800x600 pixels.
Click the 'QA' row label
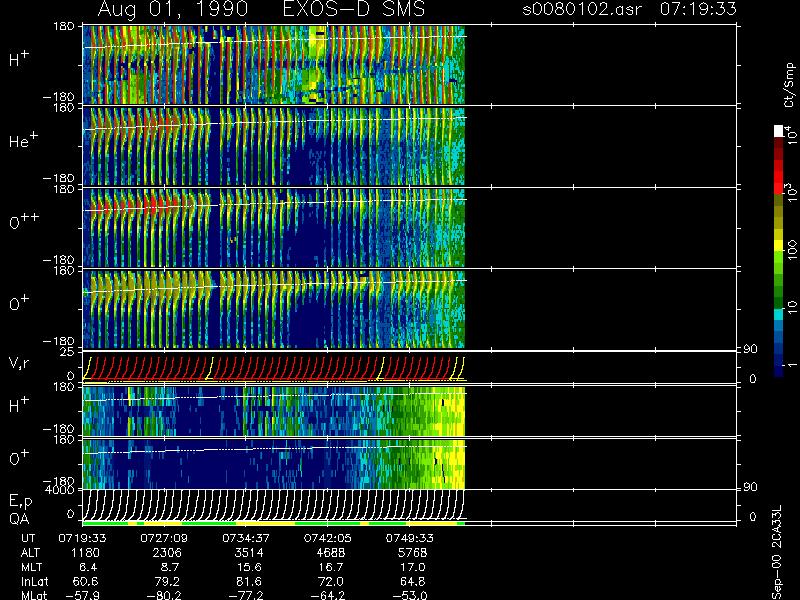[19, 519]
